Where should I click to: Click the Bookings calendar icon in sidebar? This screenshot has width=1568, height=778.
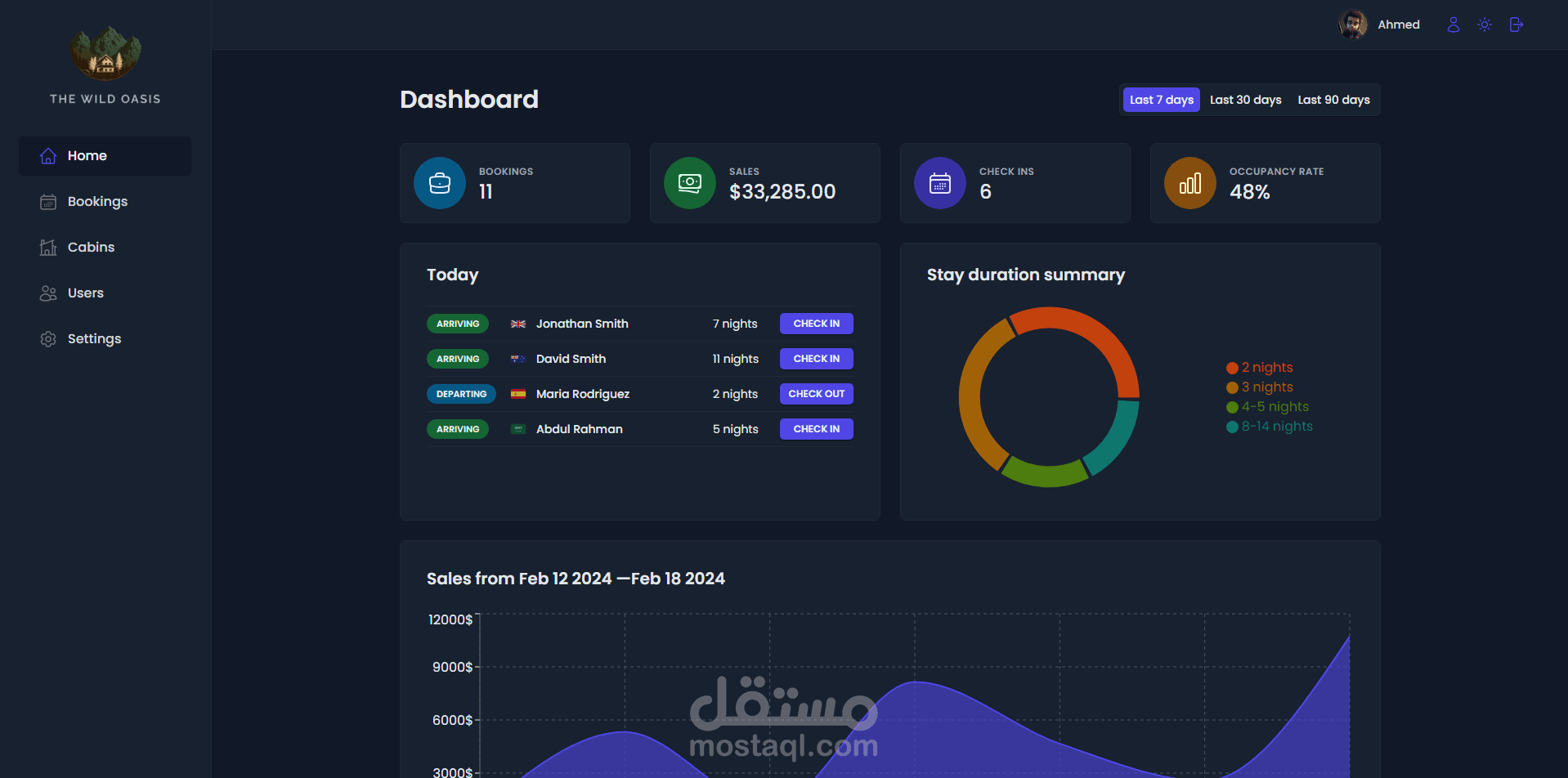click(x=48, y=202)
